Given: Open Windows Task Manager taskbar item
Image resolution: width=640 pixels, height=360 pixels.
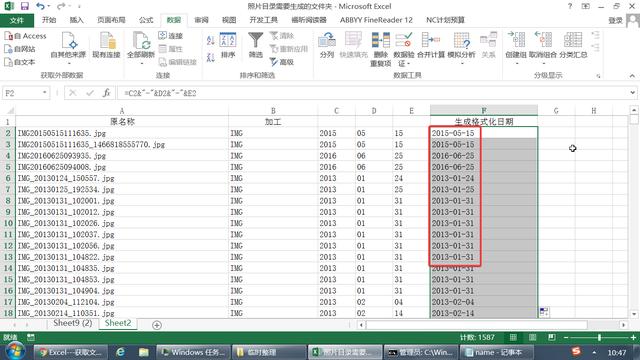Looking at the screenshot, I should click(193, 352).
